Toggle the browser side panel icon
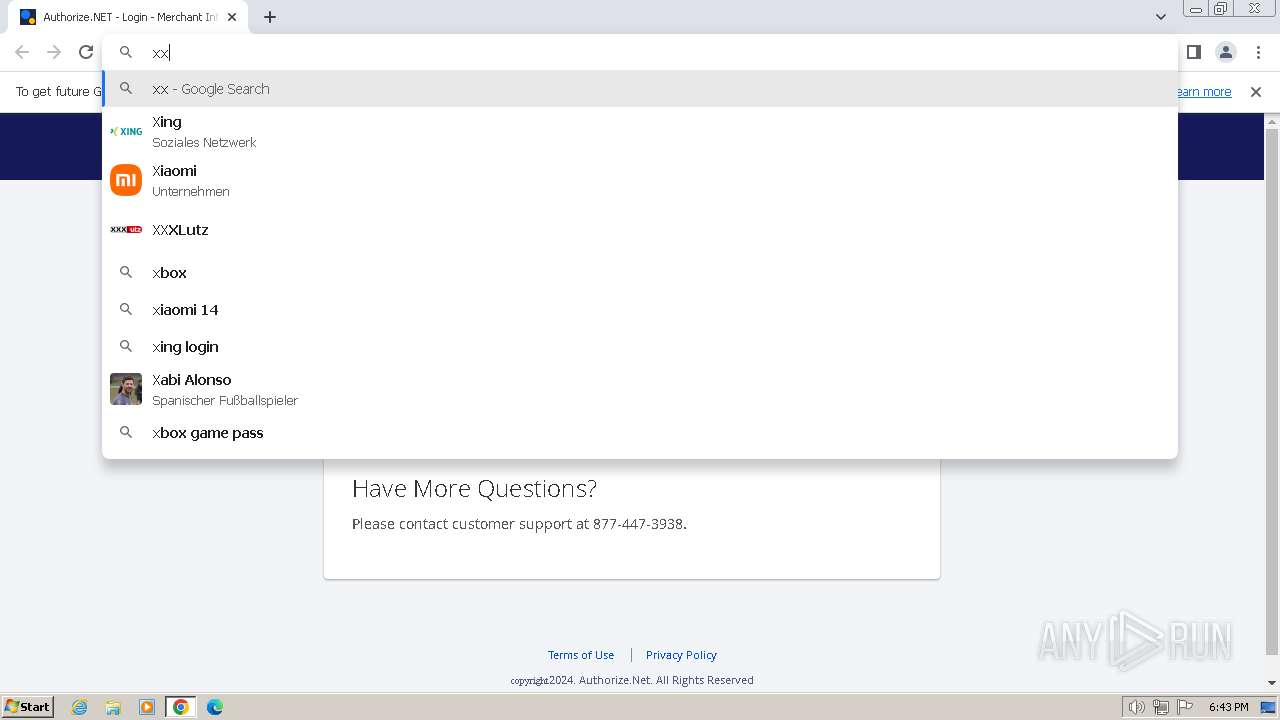Image resolution: width=1280 pixels, height=720 pixels. point(1193,52)
